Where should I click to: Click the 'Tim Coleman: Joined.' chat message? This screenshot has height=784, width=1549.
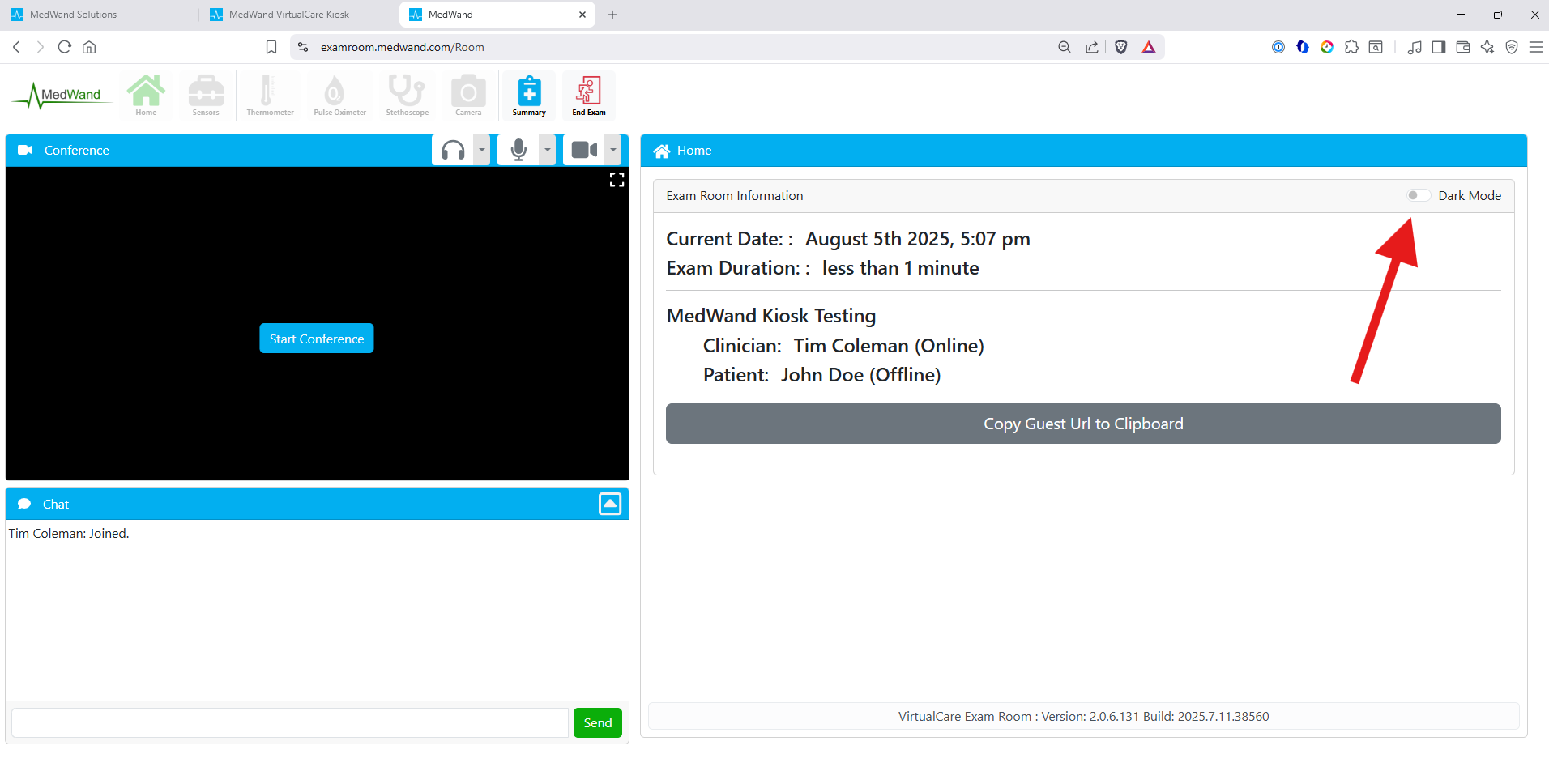[x=69, y=533]
